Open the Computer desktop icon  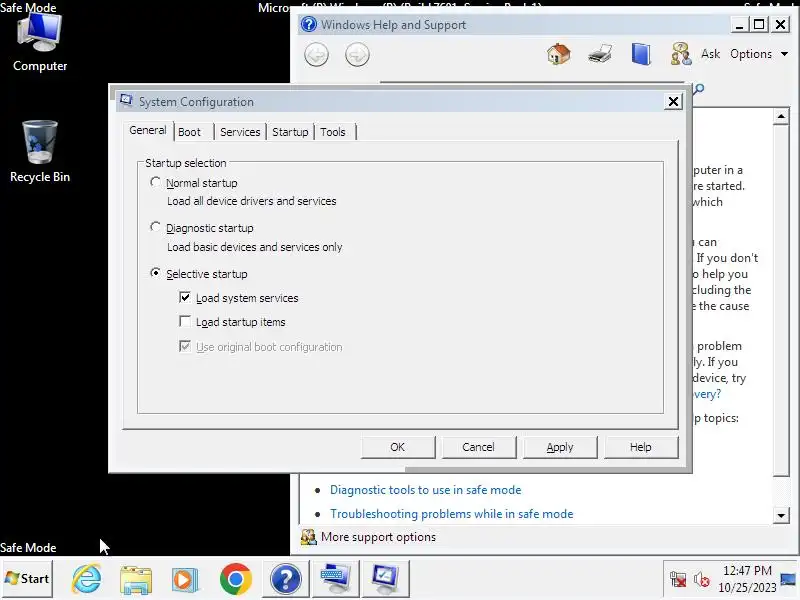coord(39,43)
